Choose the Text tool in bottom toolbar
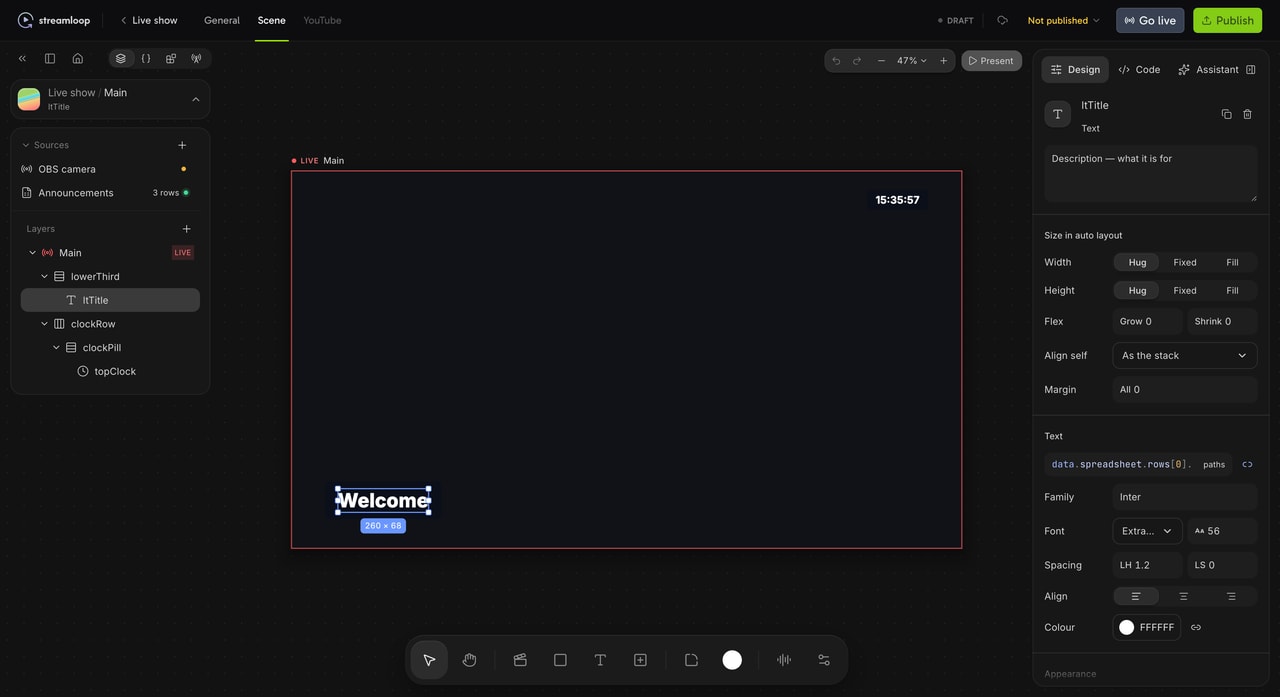1280x697 pixels. click(x=600, y=660)
